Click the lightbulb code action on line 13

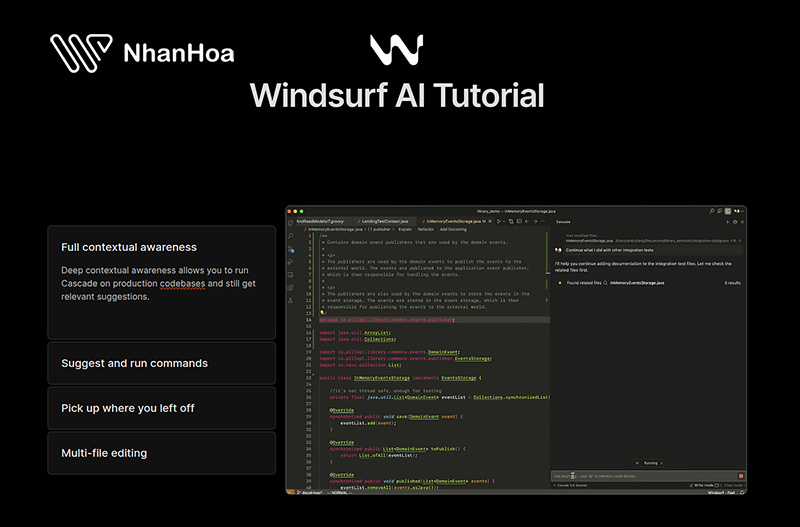pyautogui.click(x=322, y=312)
